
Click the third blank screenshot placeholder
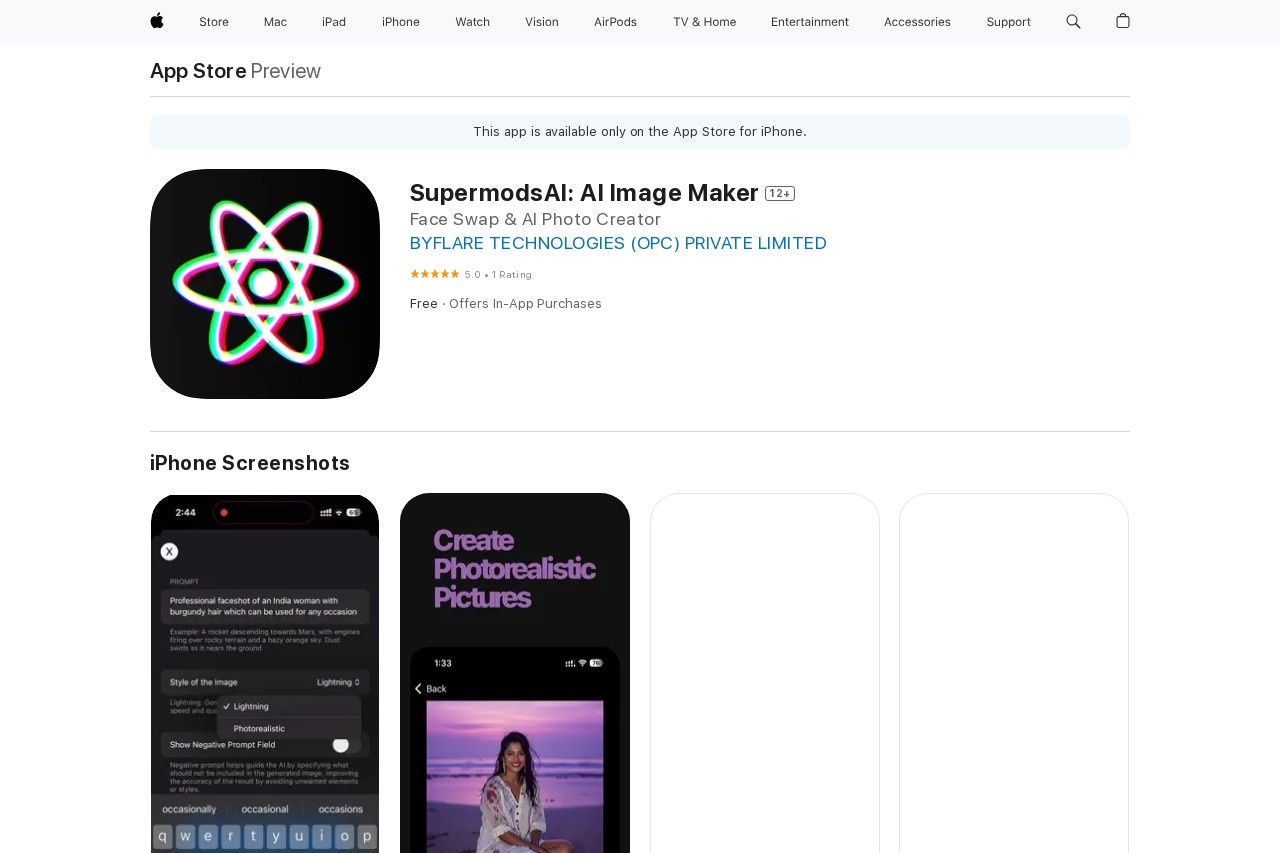point(765,673)
